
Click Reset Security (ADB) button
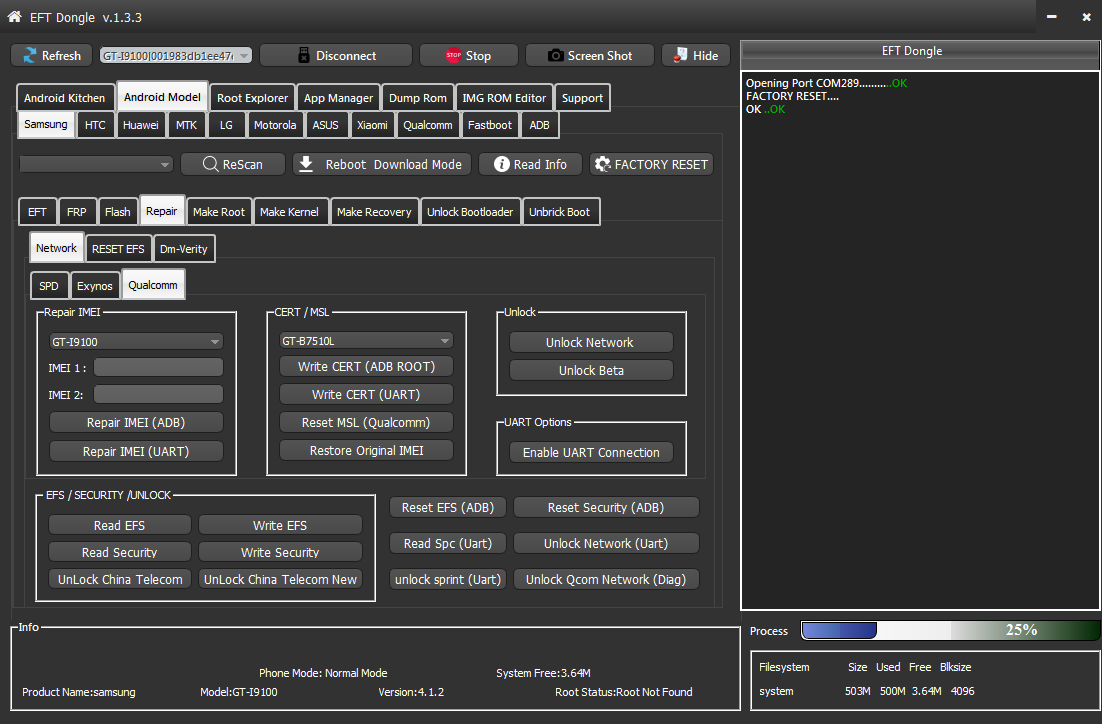coord(607,508)
